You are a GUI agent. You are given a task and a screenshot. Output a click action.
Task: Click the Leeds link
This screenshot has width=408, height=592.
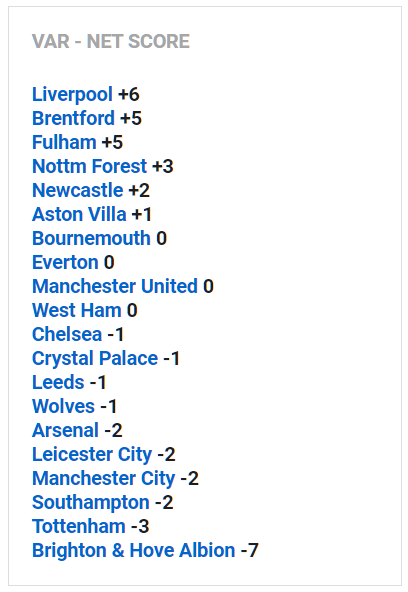(x=58, y=382)
